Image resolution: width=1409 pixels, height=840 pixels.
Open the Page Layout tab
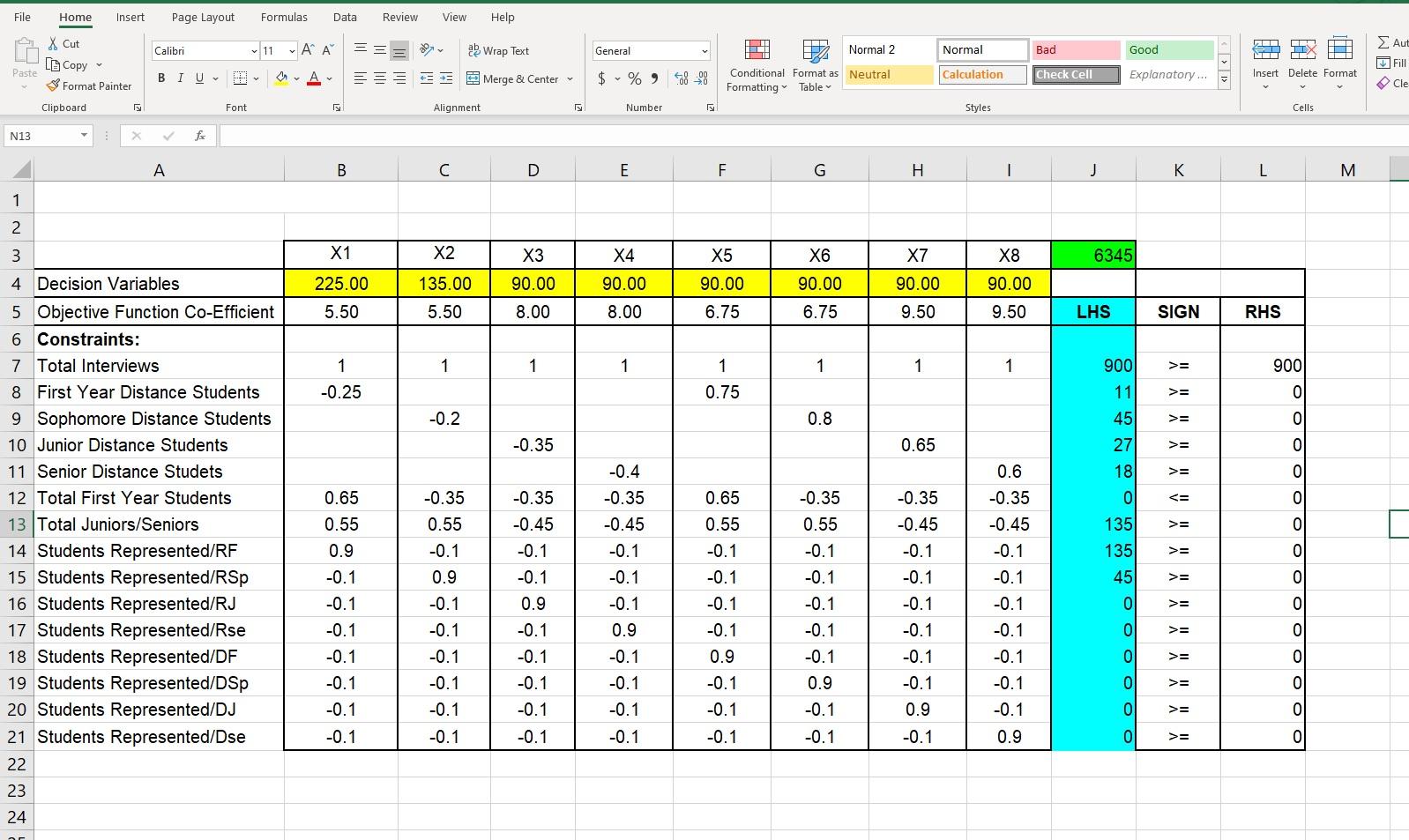coord(203,17)
